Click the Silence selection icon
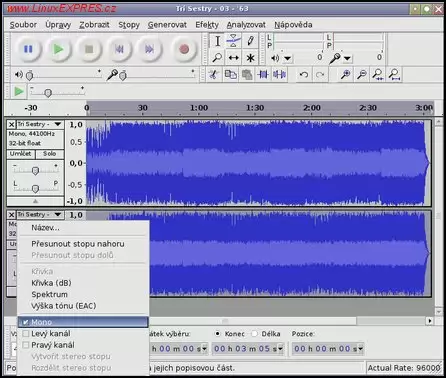This screenshot has width=446, height=378. coord(279,74)
